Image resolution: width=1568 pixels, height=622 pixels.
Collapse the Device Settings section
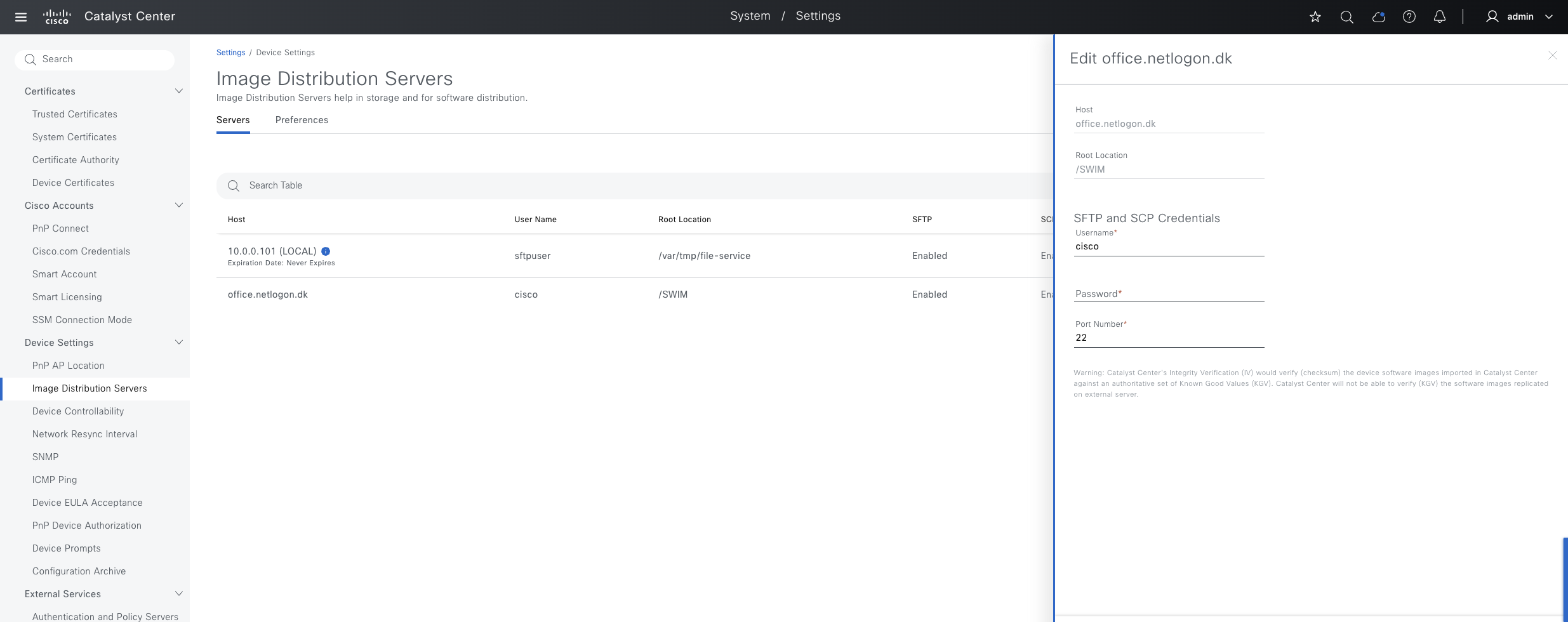179,343
